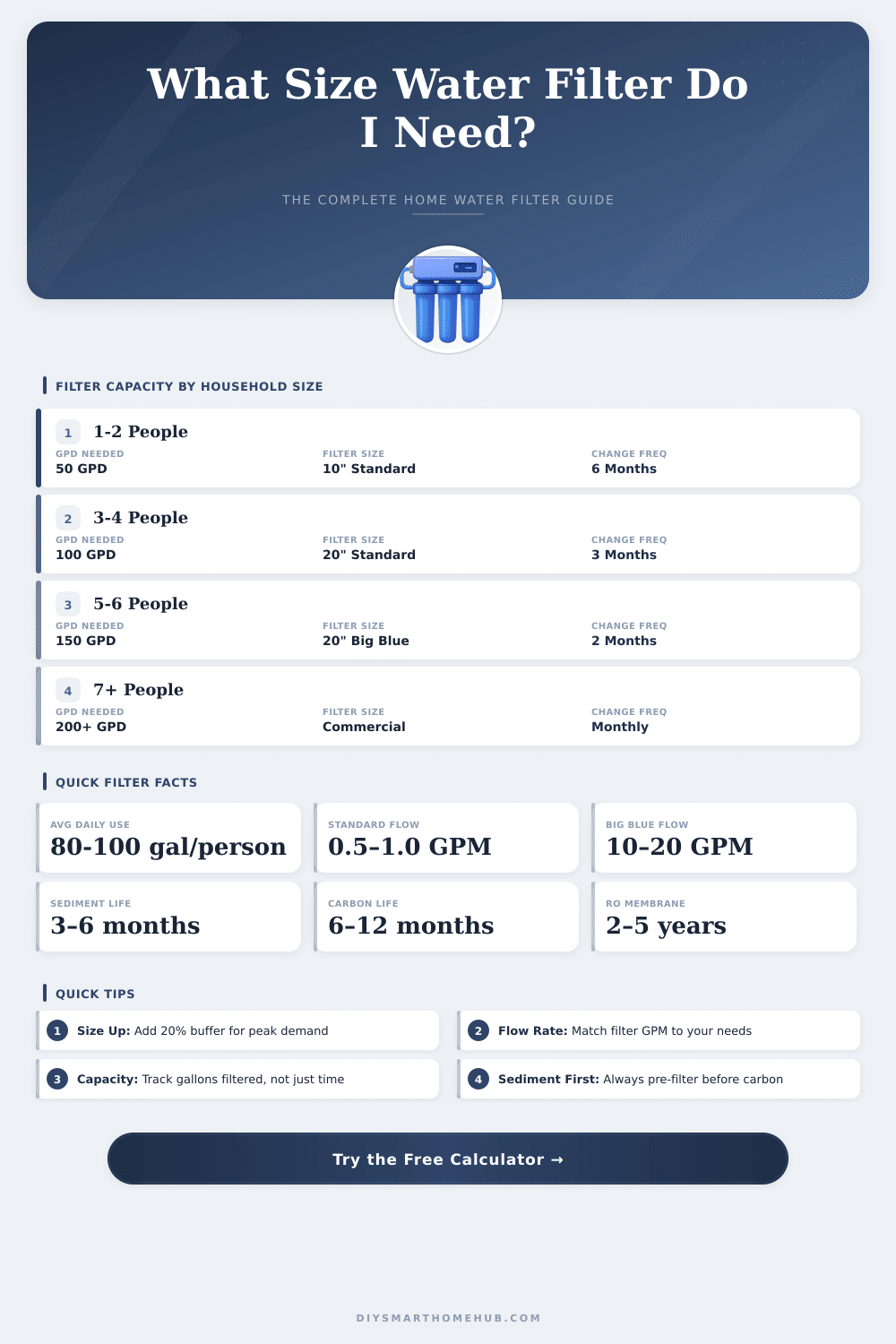Click the Filter Capacity by Household Size heading
The image size is (896, 1344).
[x=189, y=386]
